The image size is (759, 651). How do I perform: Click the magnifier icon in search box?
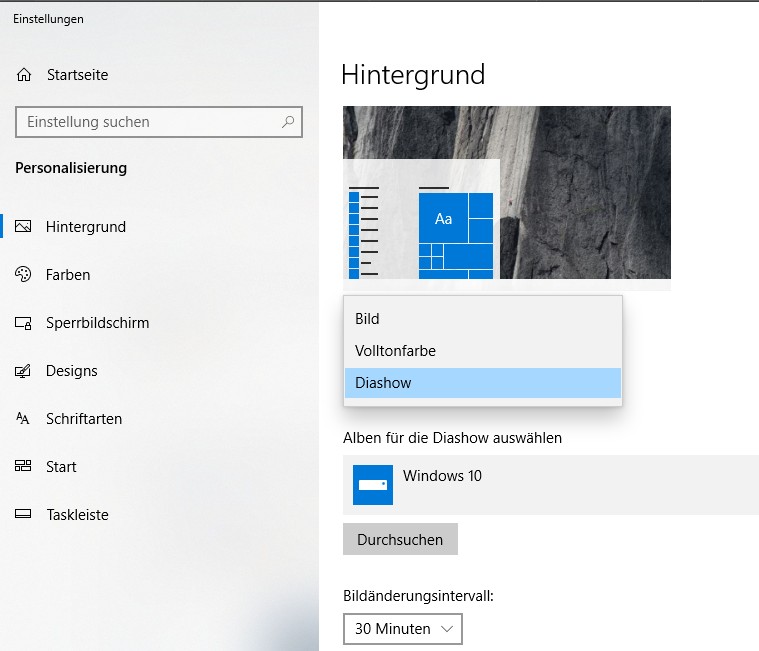coord(288,121)
